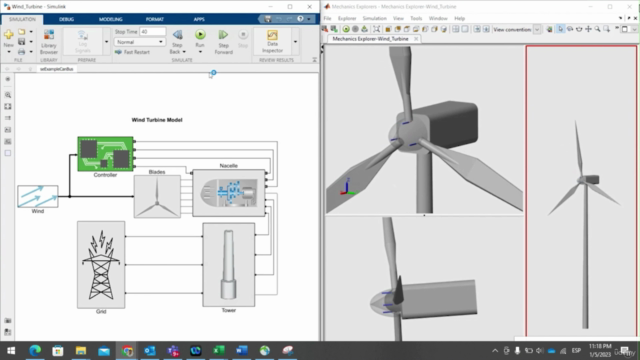Image resolution: width=640 pixels, height=360 pixels.
Task: Open the Tools menu in Mechanics Explorers
Action: point(416,18)
